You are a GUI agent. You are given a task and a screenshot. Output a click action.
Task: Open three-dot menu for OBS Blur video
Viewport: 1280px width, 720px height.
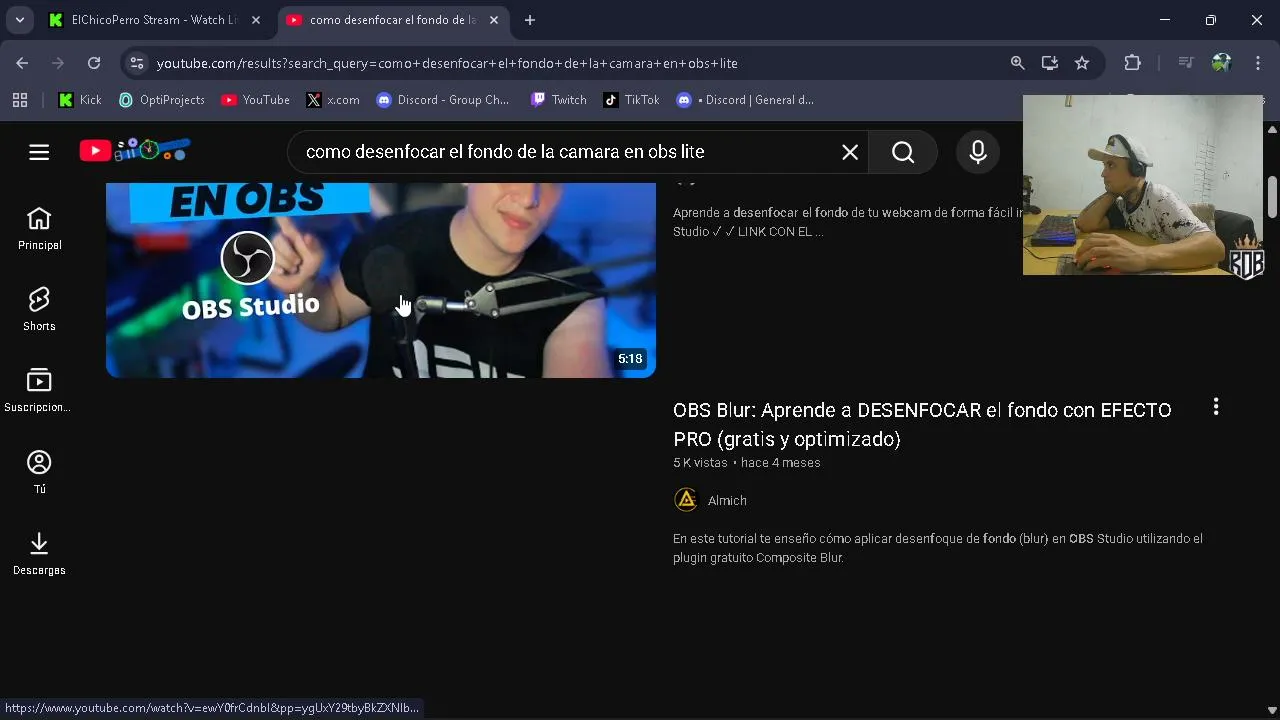pos(1216,407)
